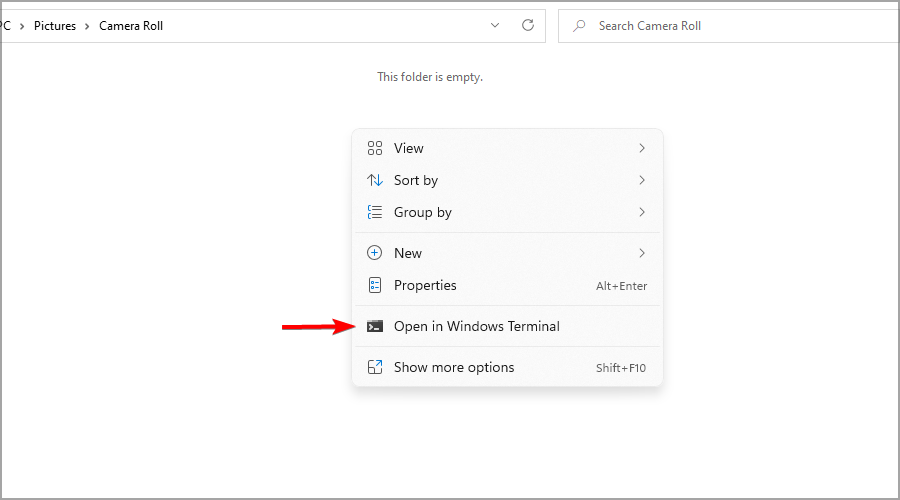Click the Windows Terminal icon
900x500 pixels.
(375, 327)
